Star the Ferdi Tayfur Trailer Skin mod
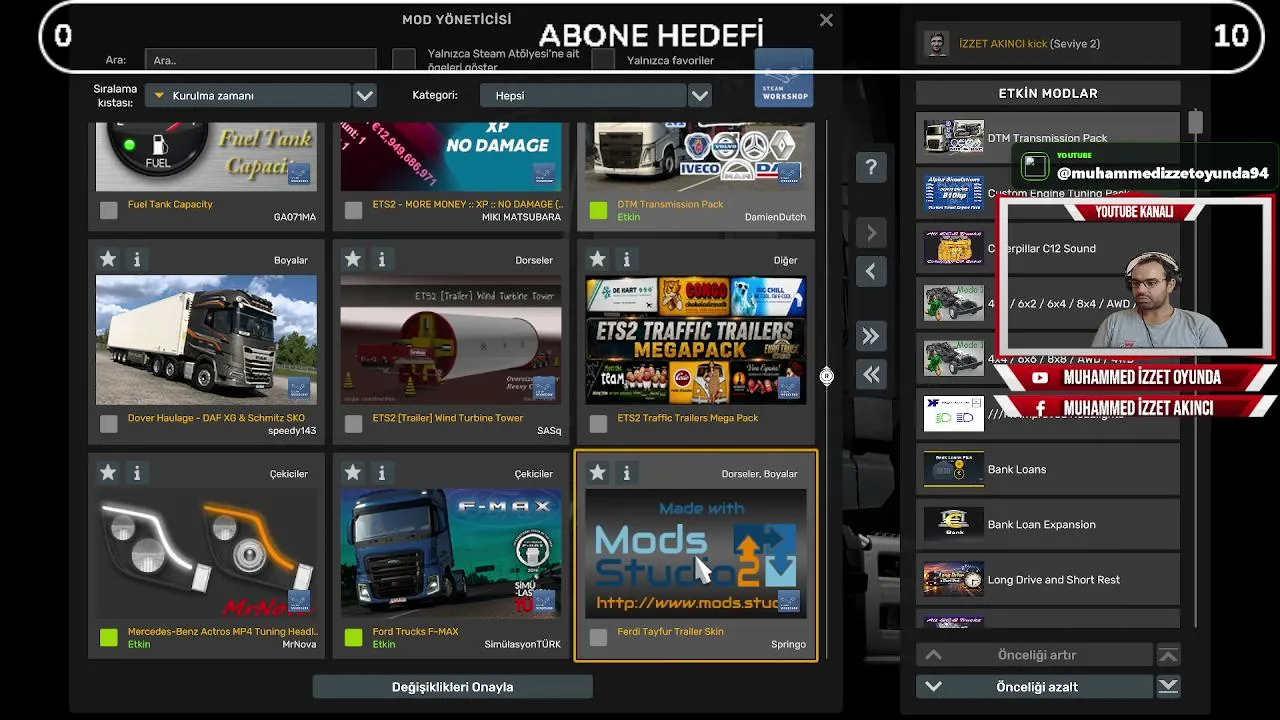 [x=598, y=473]
